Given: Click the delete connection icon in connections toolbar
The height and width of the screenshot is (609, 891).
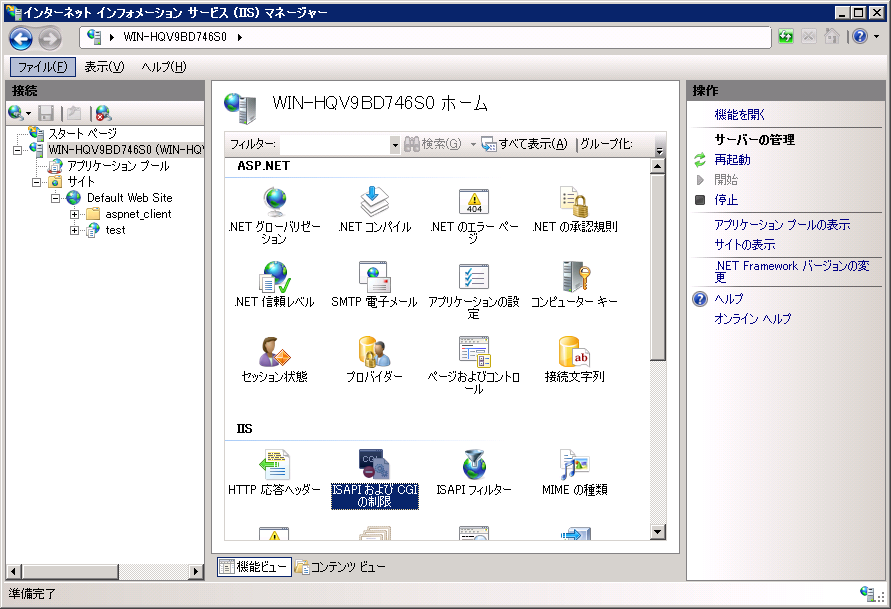Looking at the screenshot, I should [103, 113].
